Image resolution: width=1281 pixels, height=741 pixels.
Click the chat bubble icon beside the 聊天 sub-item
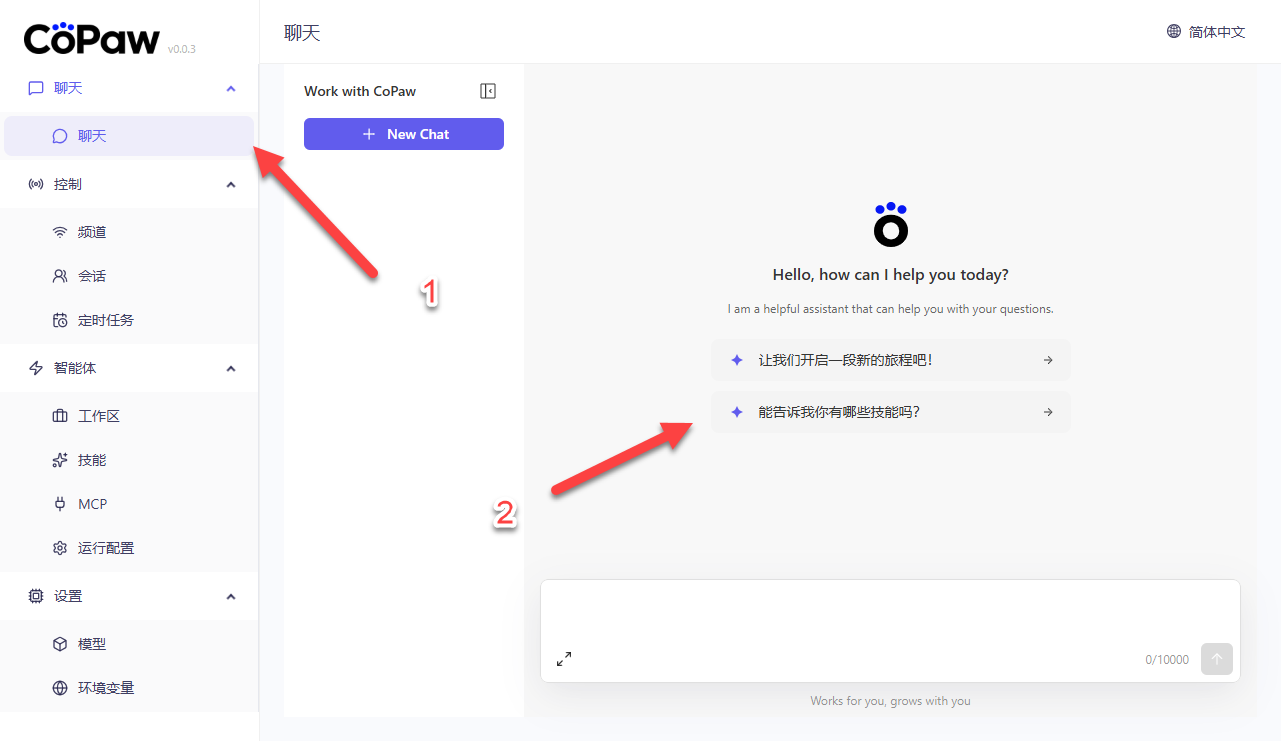pyautogui.click(x=60, y=136)
